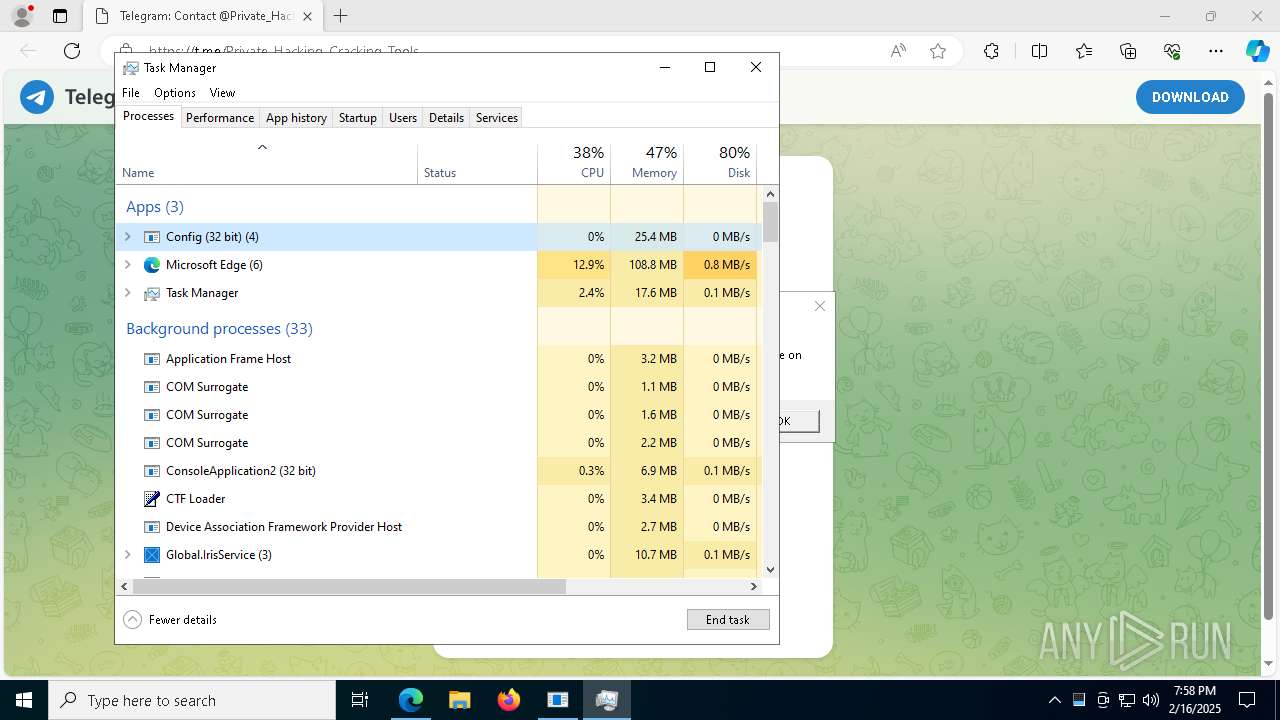This screenshot has width=1280, height=720.
Task: Click the Device Association Framework Provider Host icon
Action: coord(152,527)
